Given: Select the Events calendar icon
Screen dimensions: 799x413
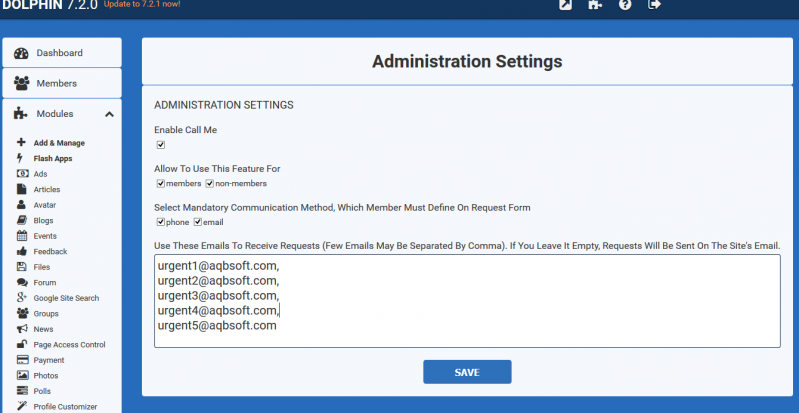Looking at the screenshot, I should [22, 236].
